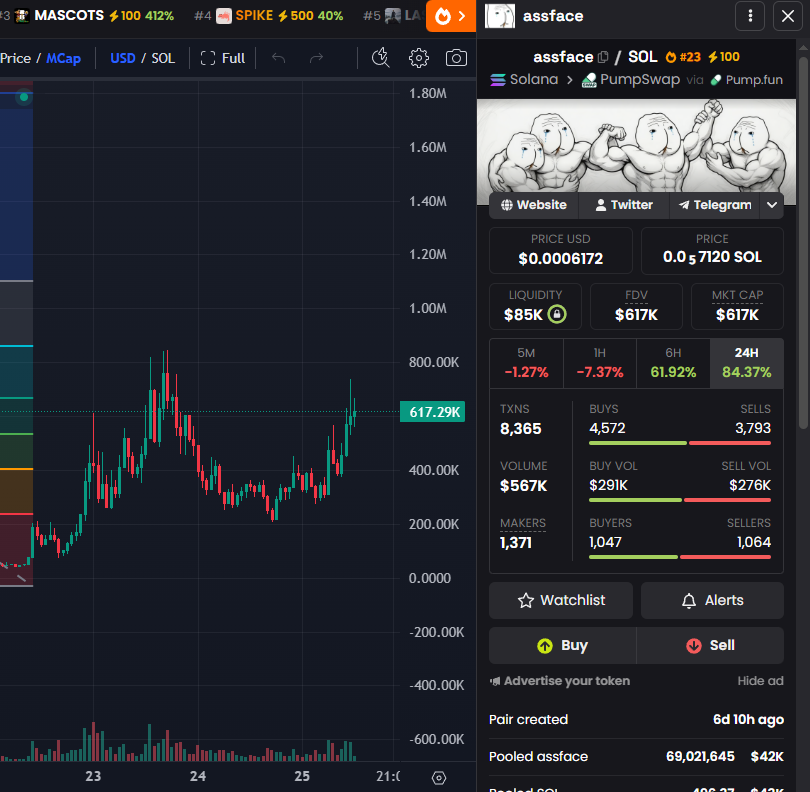Click the FDV $617K box

(x=636, y=306)
